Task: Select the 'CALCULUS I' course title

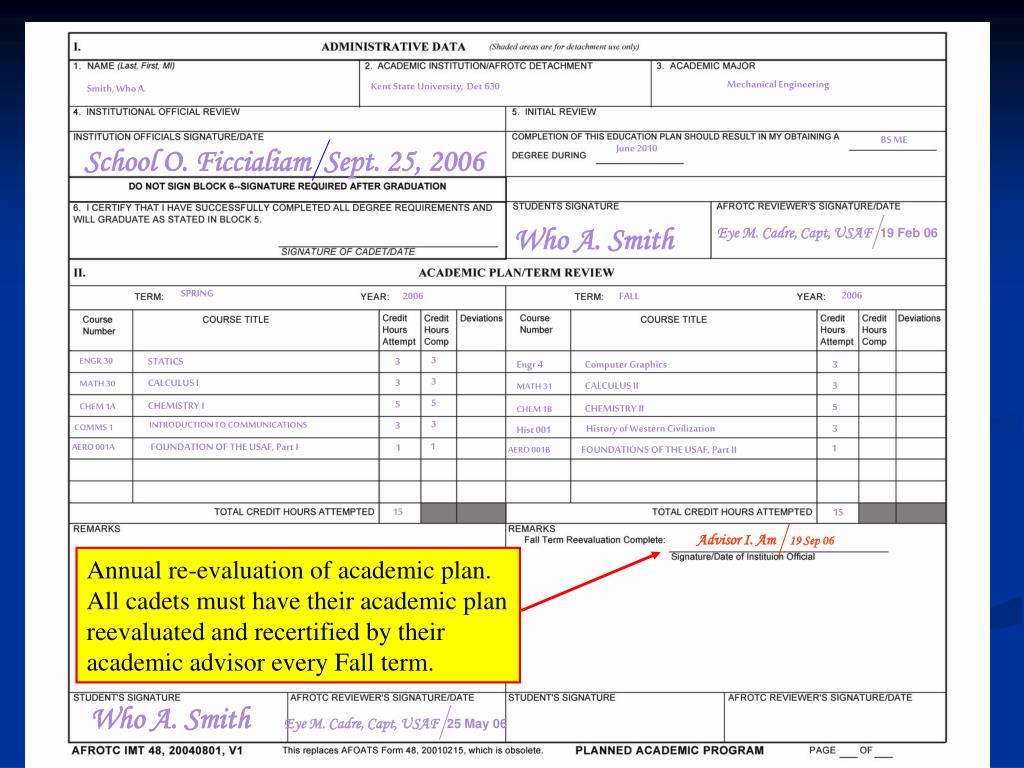Action: click(x=173, y=383)
